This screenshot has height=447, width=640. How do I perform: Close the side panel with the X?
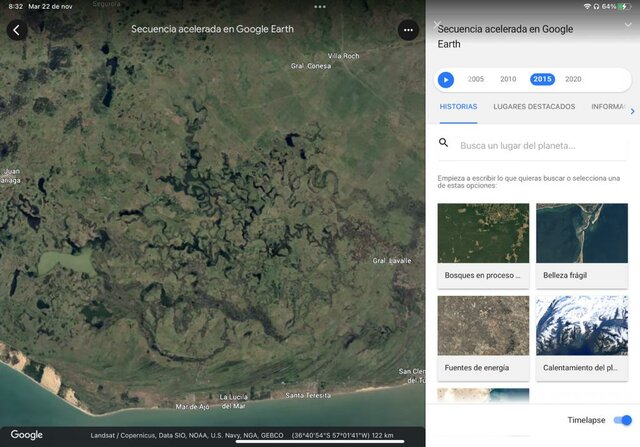tap(437, 25)
